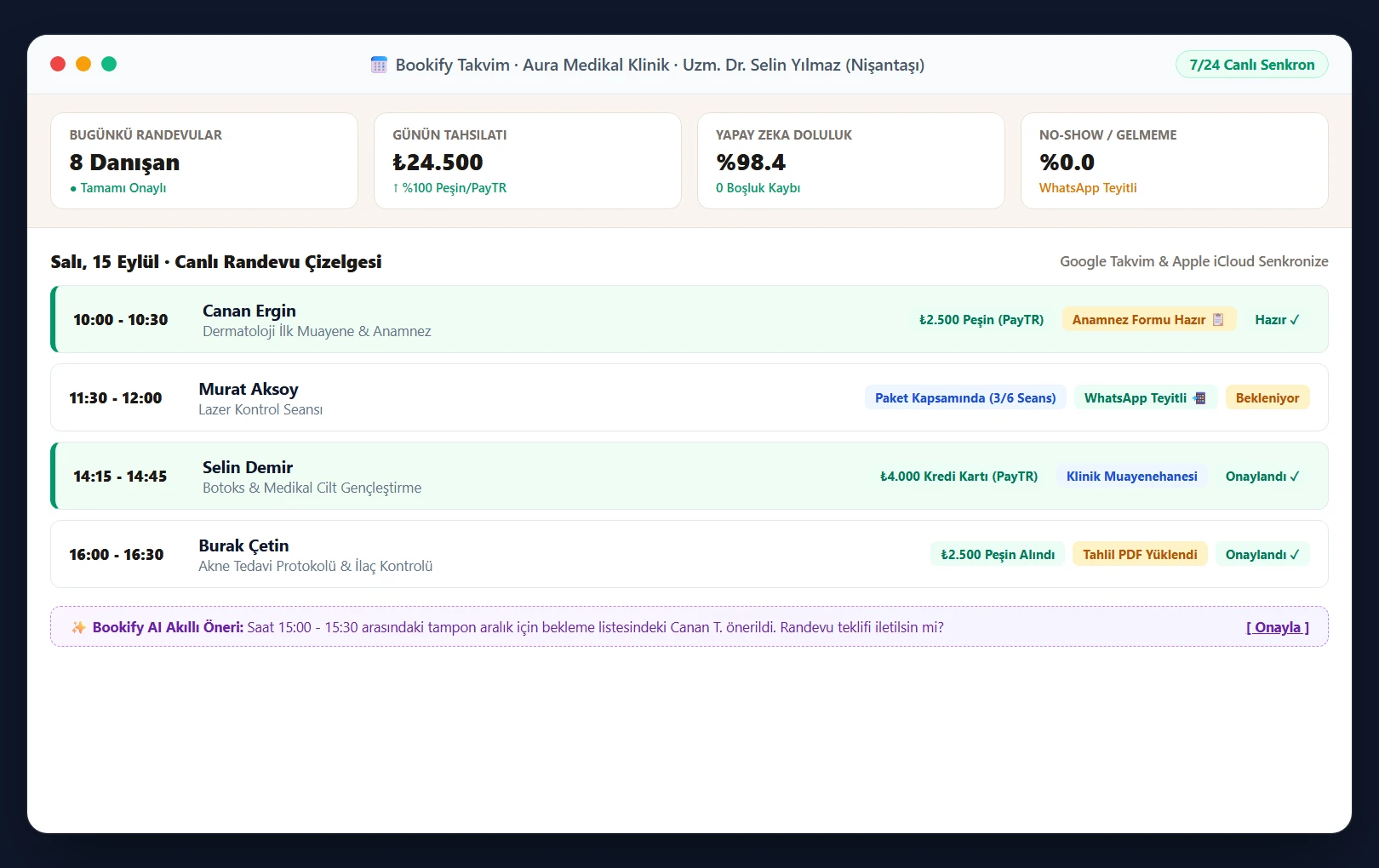1379x868 pixels.
Task: Click the sparkle icon beside Bookify AI Akıllı Öneri
Action: (78, 627)
